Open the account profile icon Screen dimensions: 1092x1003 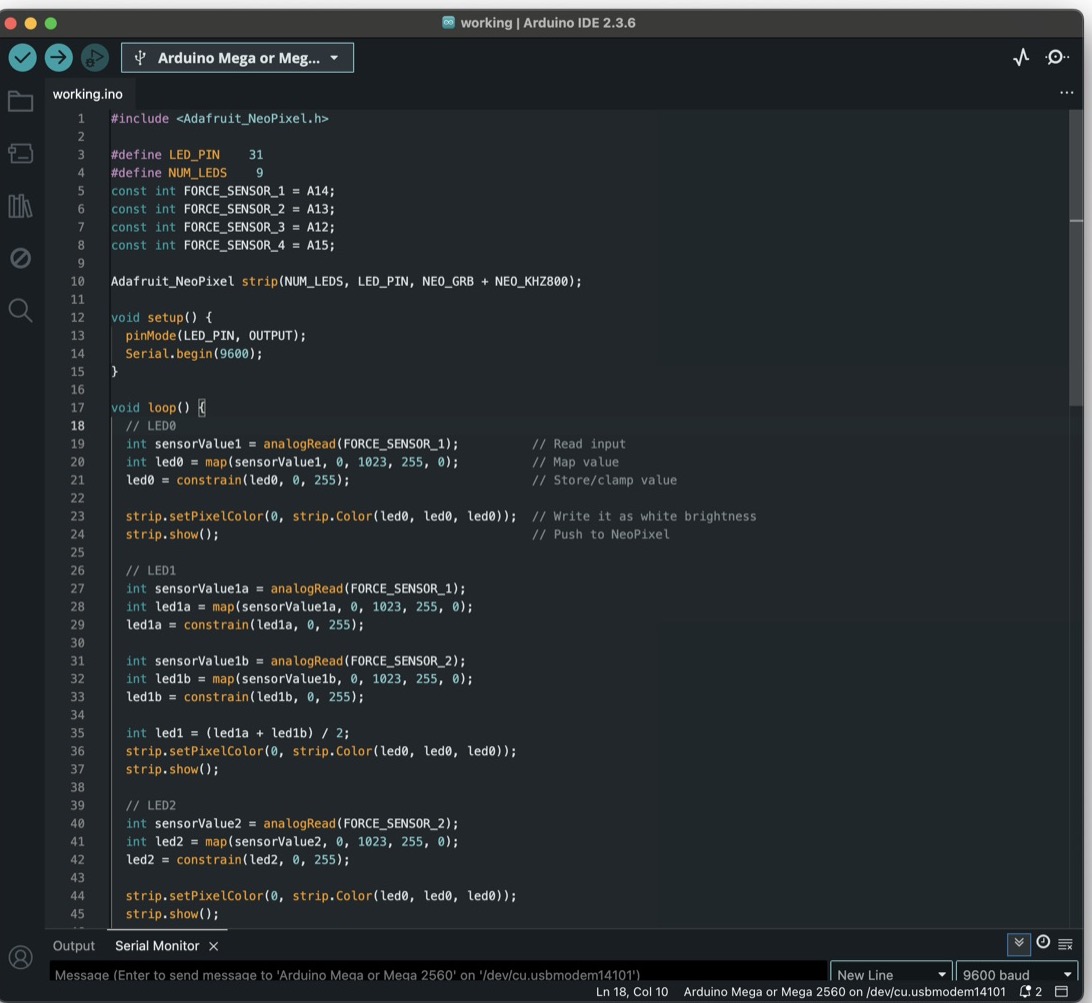tap(20, 957)
